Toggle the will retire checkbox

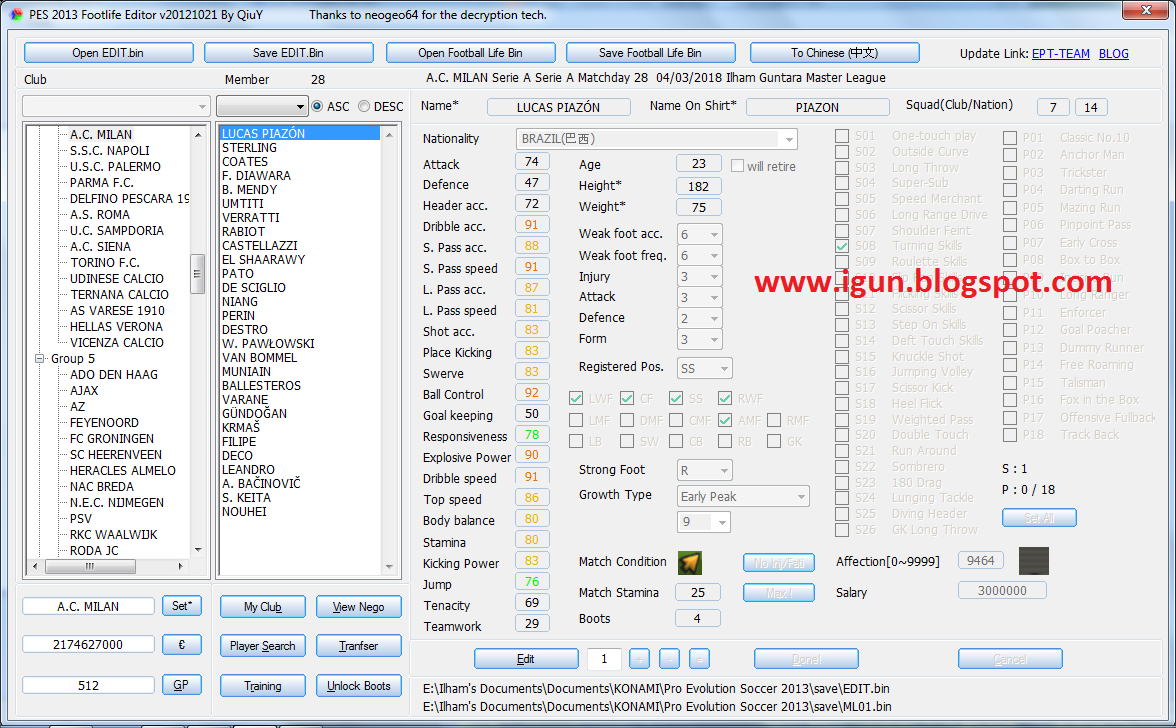[737, 166]
